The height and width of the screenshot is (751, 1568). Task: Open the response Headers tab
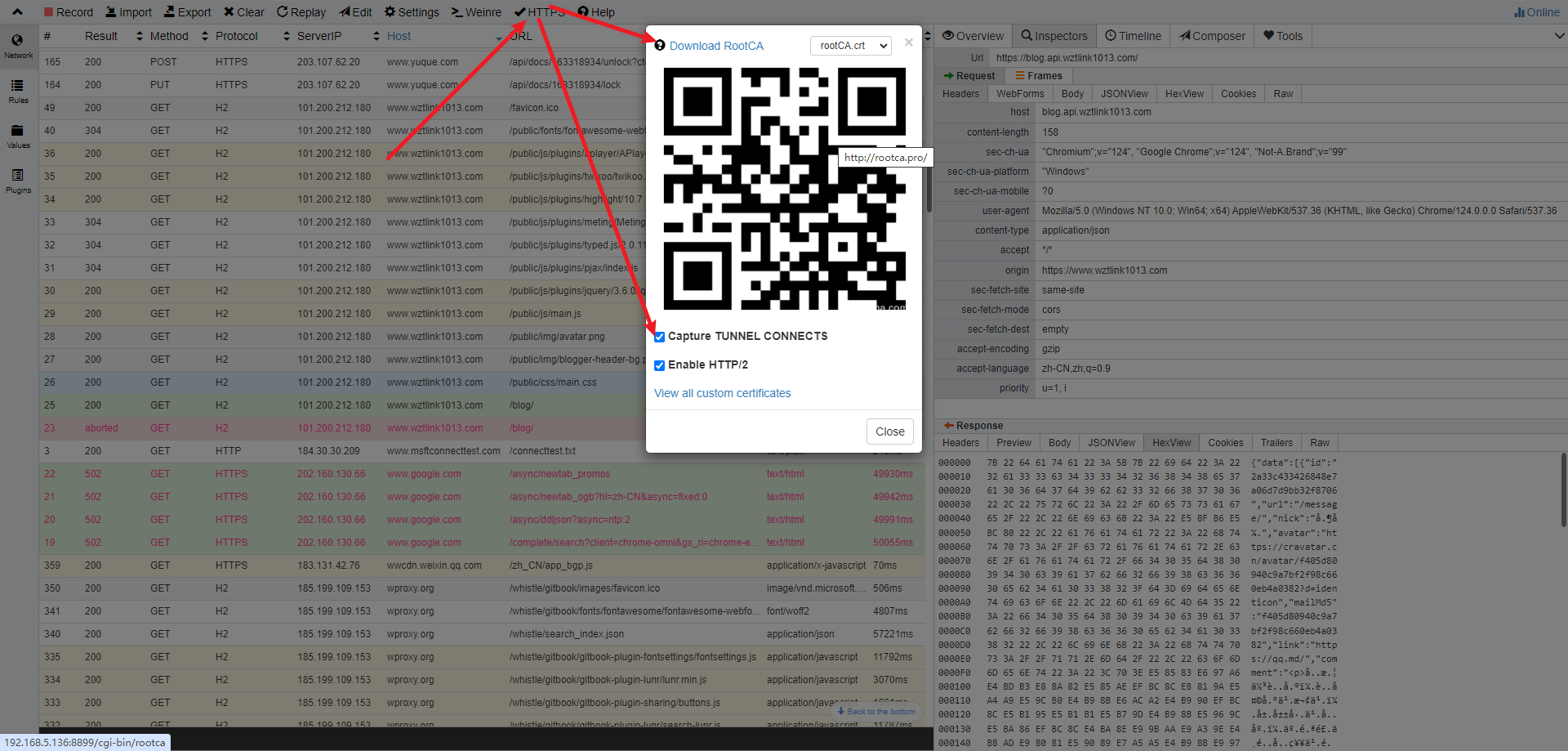960,443
